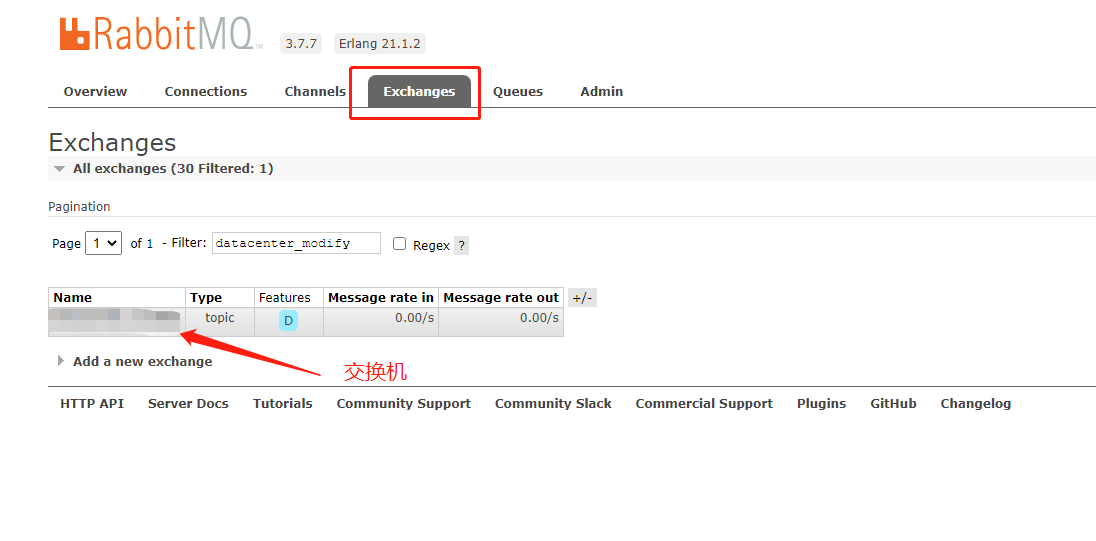Go to the Queues tab

[517, 92]
